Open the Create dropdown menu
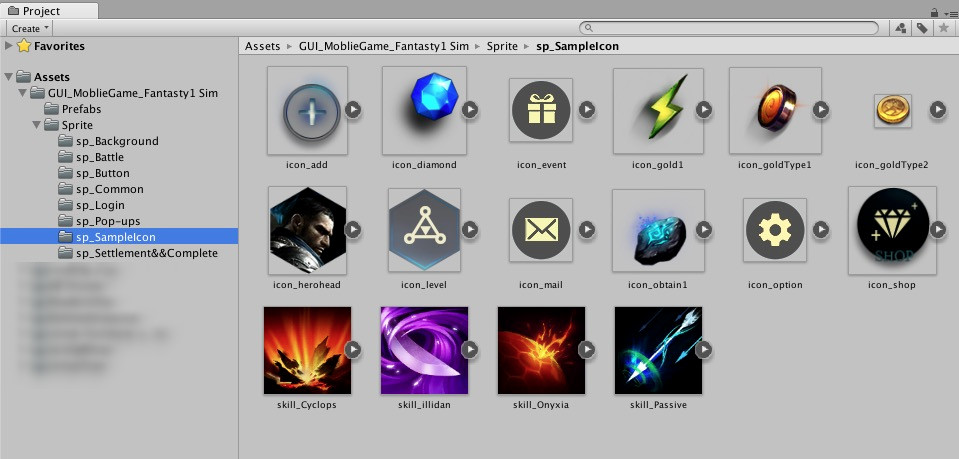The height and width of the screenshot is (459, 959). tap(29, 28)
